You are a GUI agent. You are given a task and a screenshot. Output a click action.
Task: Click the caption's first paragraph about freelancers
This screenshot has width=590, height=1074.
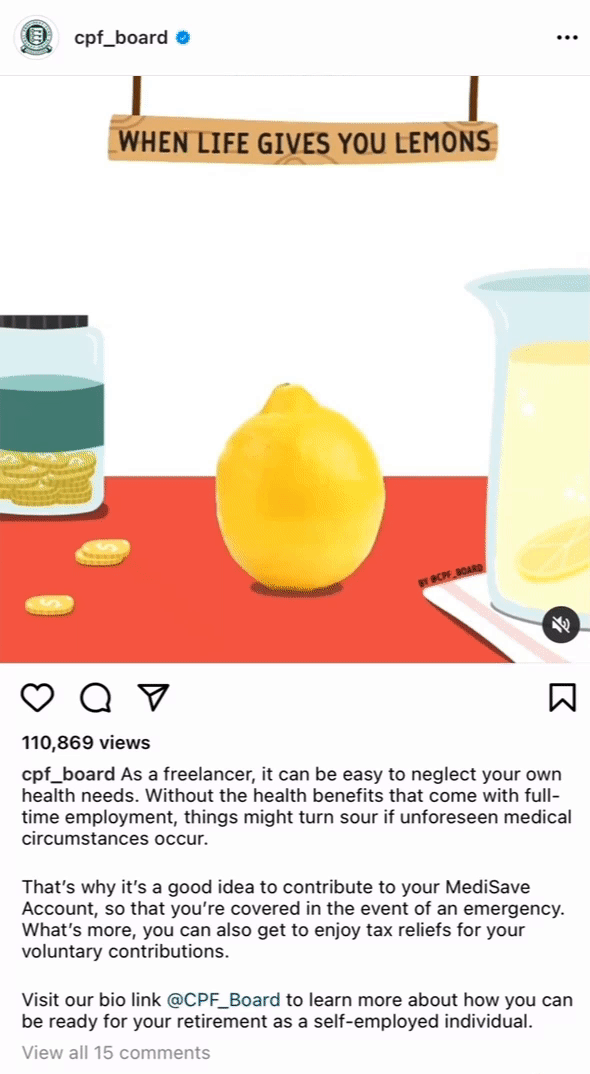point(295,806)
